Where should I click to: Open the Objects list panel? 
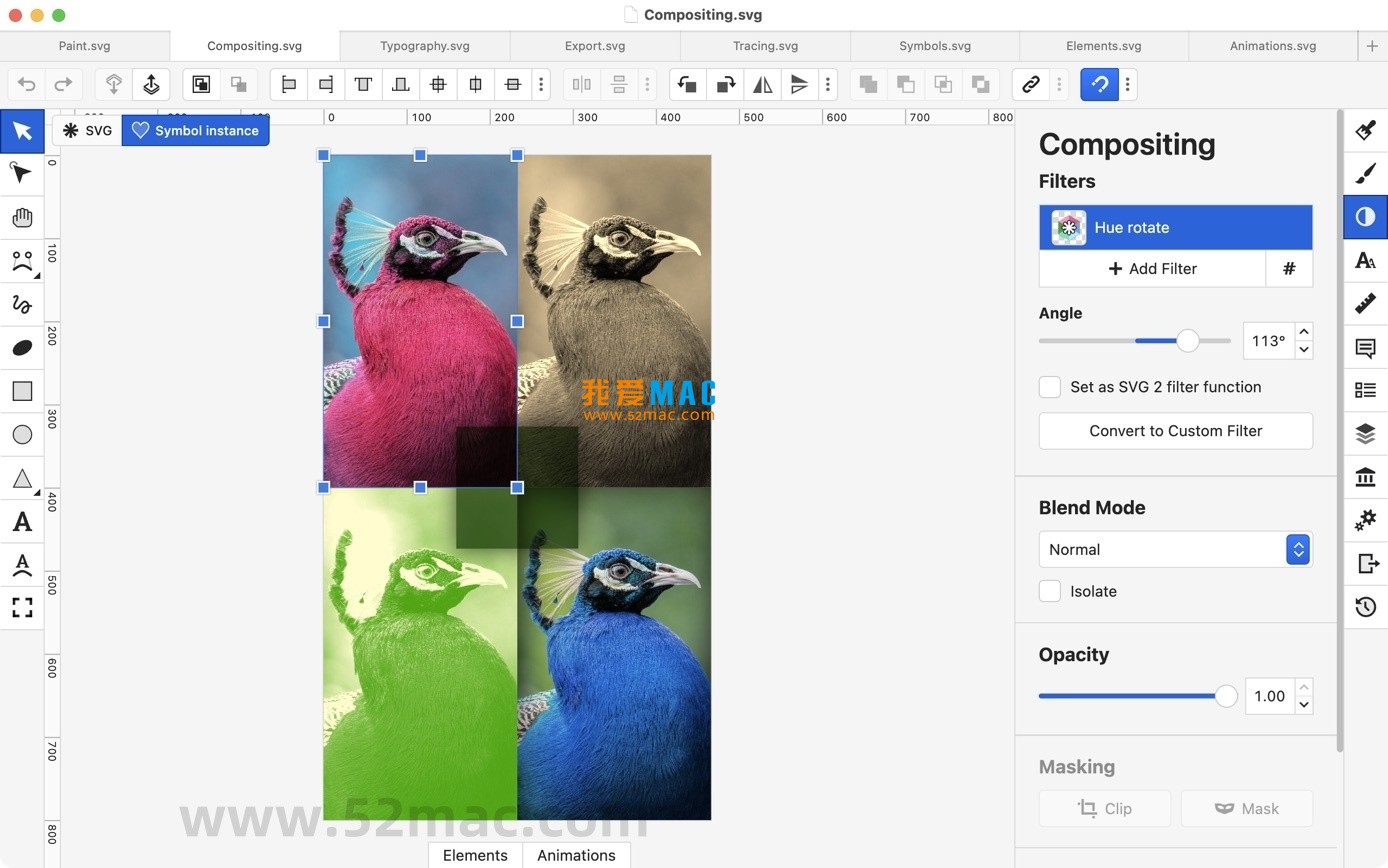pos(1366,390)
